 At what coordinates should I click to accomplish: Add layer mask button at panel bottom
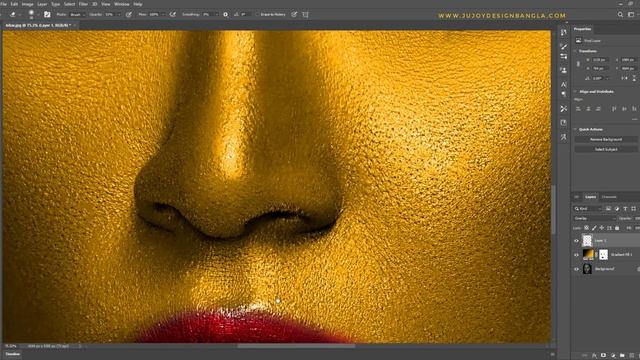[603, 356]
